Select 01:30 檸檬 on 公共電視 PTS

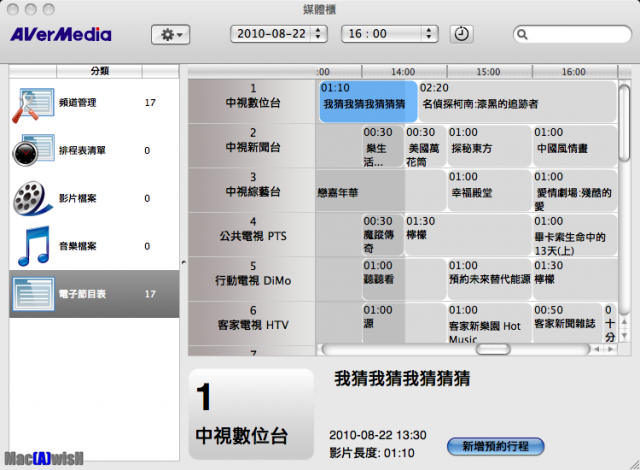(x=468, y=235)
